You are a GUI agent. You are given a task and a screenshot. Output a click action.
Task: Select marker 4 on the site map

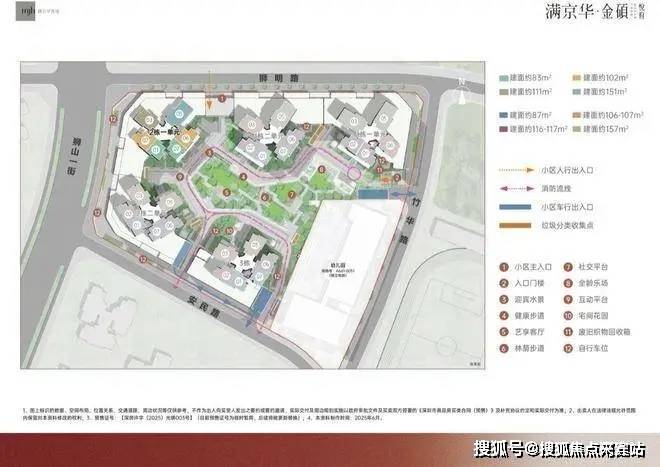242,177
